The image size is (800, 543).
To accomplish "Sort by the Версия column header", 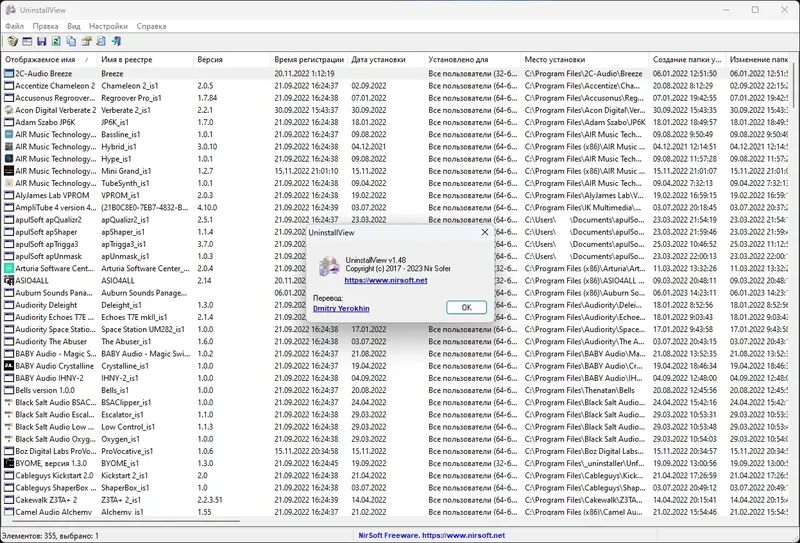I will (x=232, y=60).
